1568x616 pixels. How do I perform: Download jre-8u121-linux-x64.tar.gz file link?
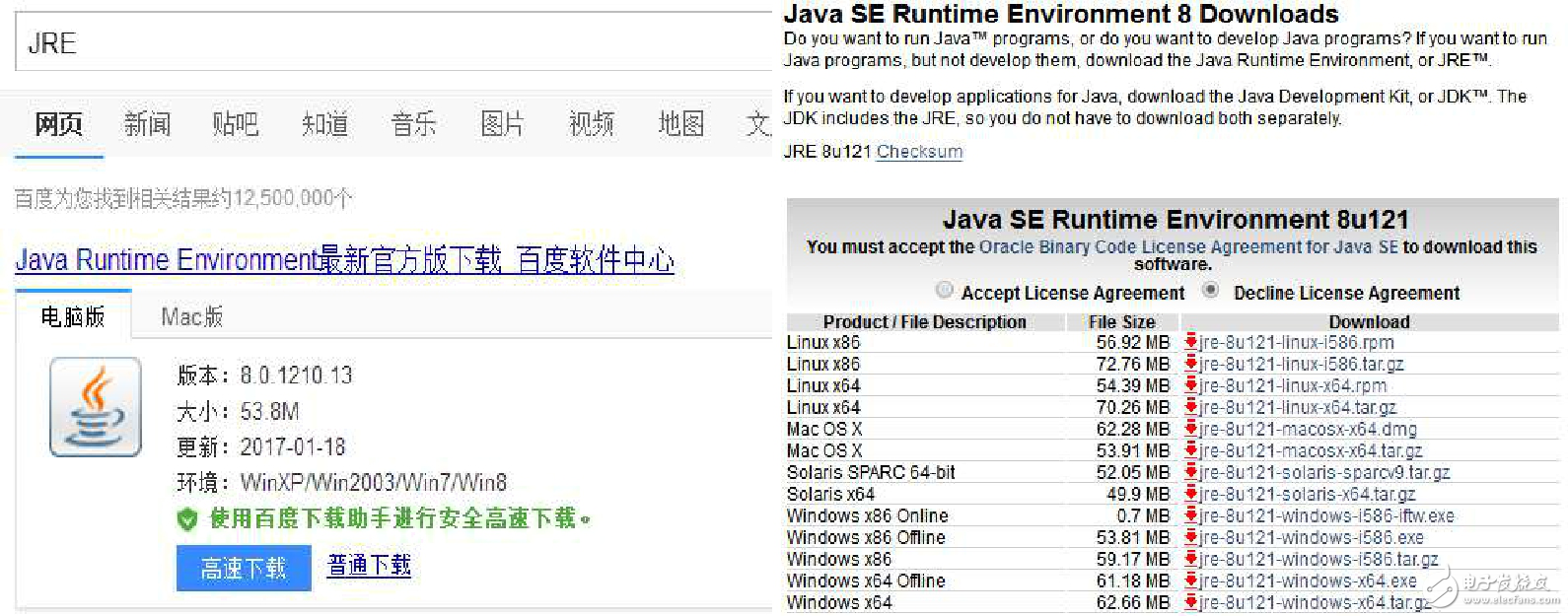point(1299,407)
